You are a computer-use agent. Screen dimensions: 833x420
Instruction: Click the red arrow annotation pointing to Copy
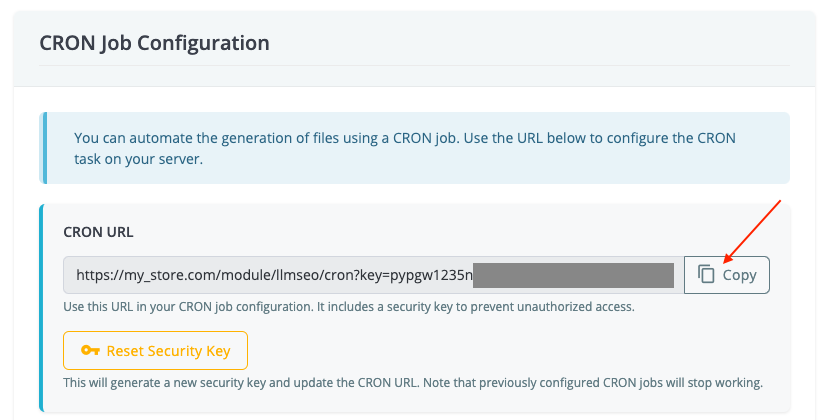[752, 232]
